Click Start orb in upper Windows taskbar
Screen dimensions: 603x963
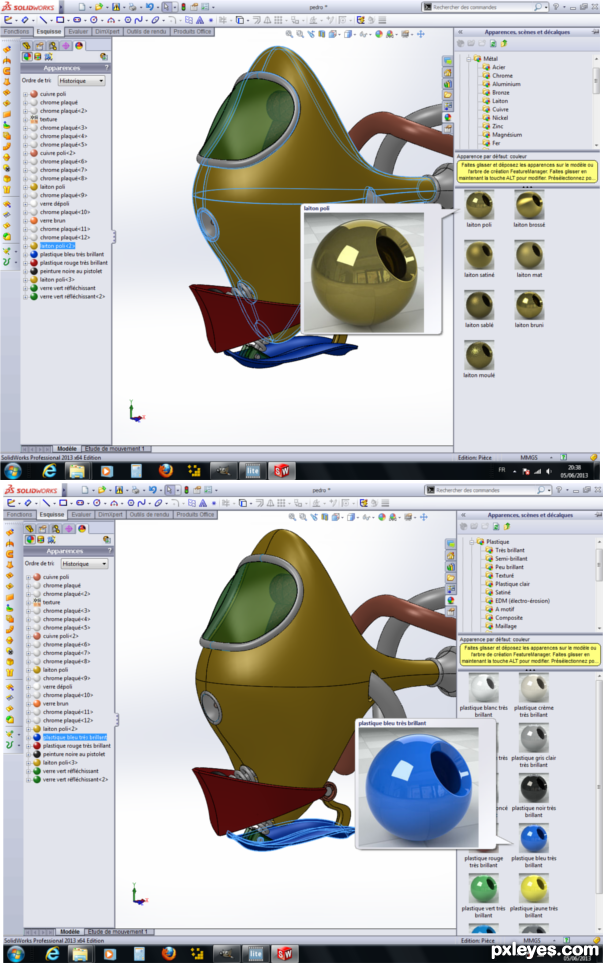pos(13,470)
